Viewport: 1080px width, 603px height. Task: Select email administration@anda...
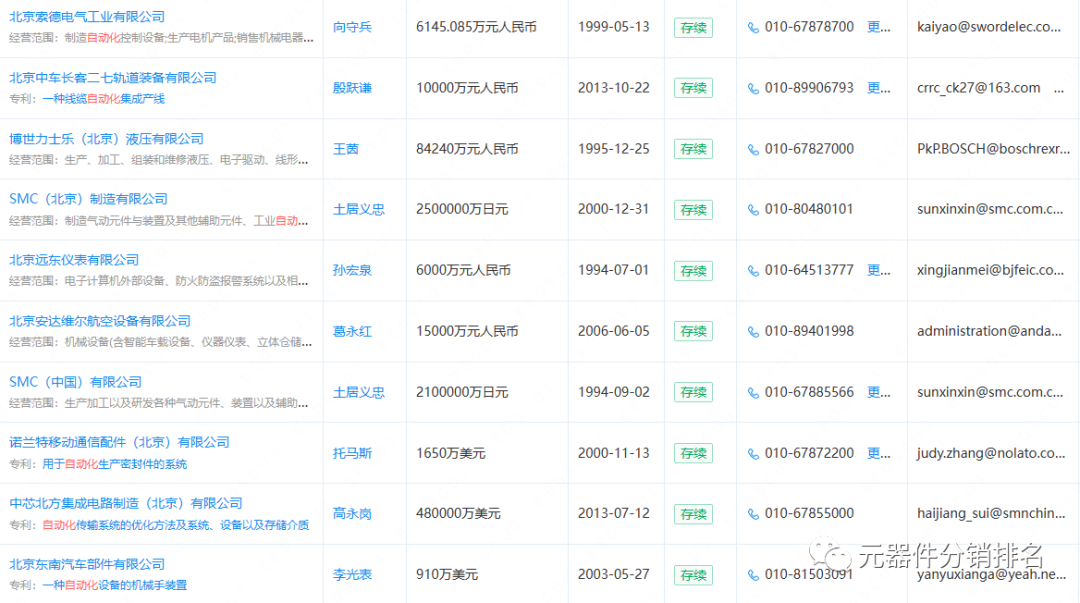(x=989, y=331)
